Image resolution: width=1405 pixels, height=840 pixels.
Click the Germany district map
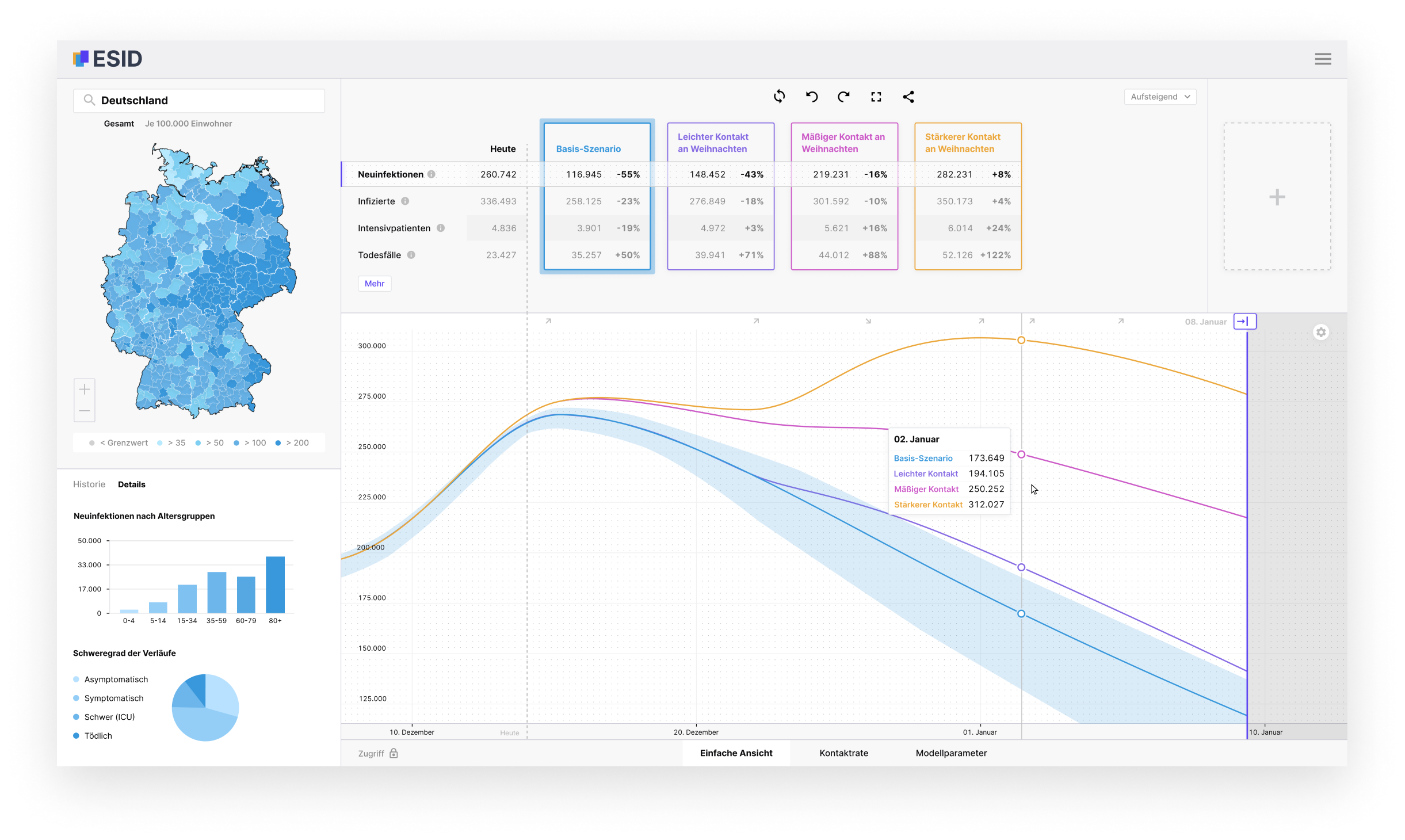pyautogui.click(x=198, y=281)
